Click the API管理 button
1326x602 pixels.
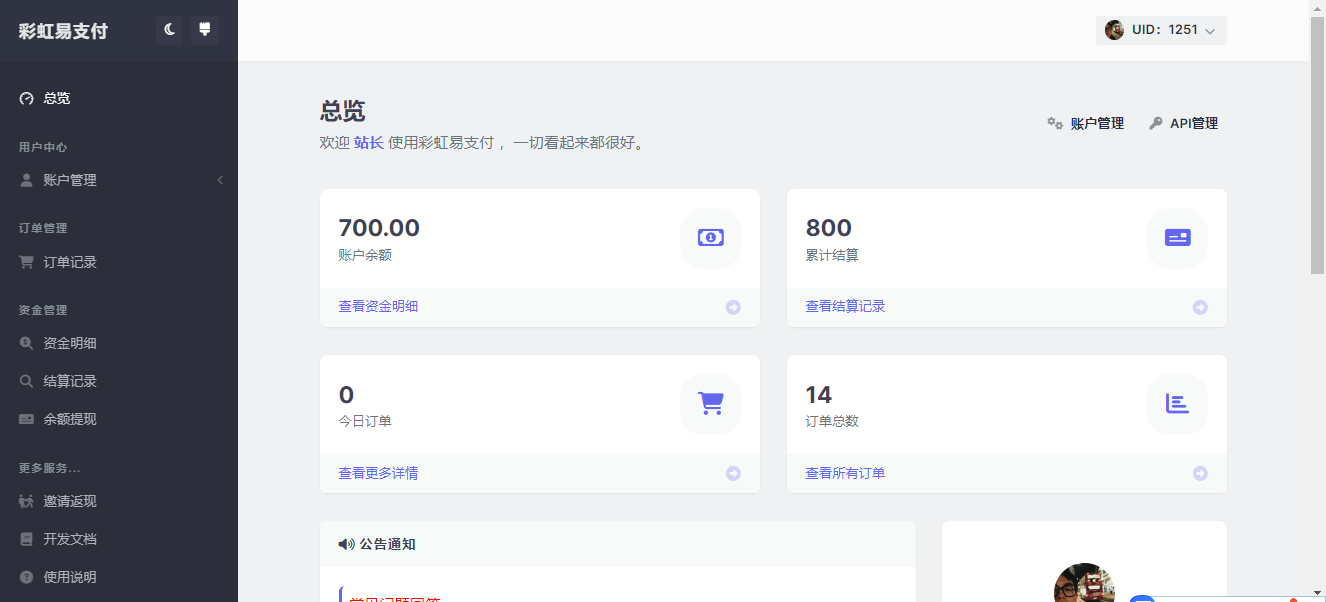click(1184, 123)
